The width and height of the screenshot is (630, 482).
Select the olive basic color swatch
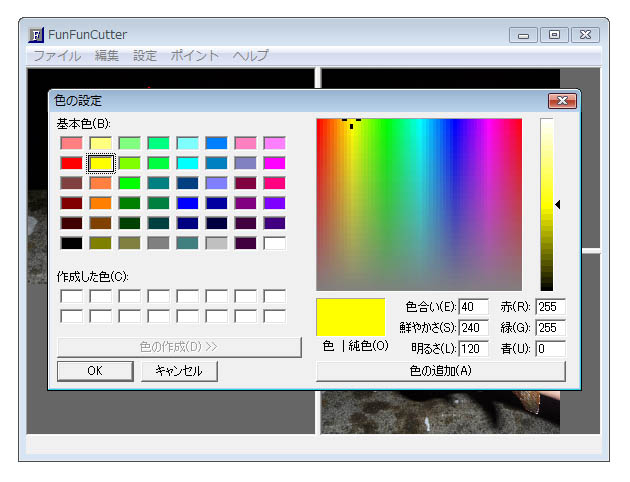(x=100, y=243)
